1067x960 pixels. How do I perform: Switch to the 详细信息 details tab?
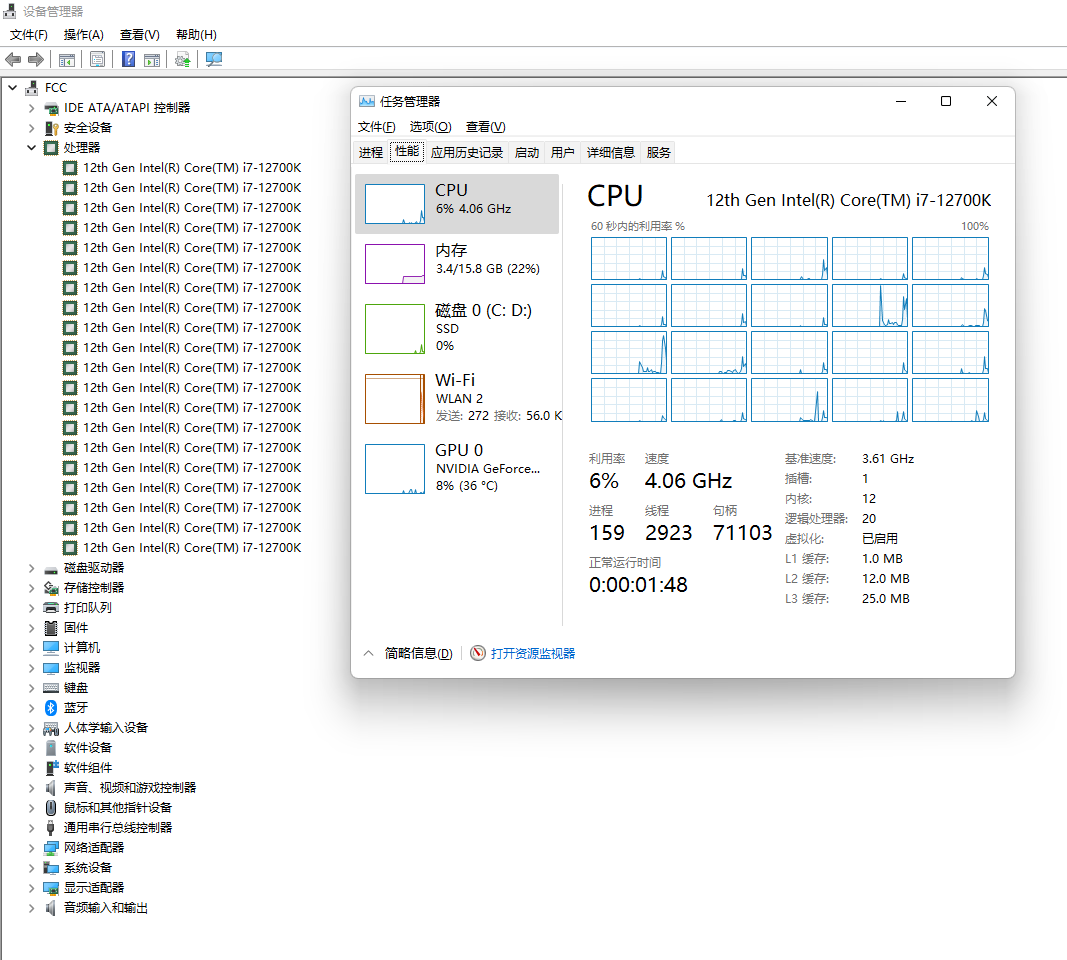(610, 152)
